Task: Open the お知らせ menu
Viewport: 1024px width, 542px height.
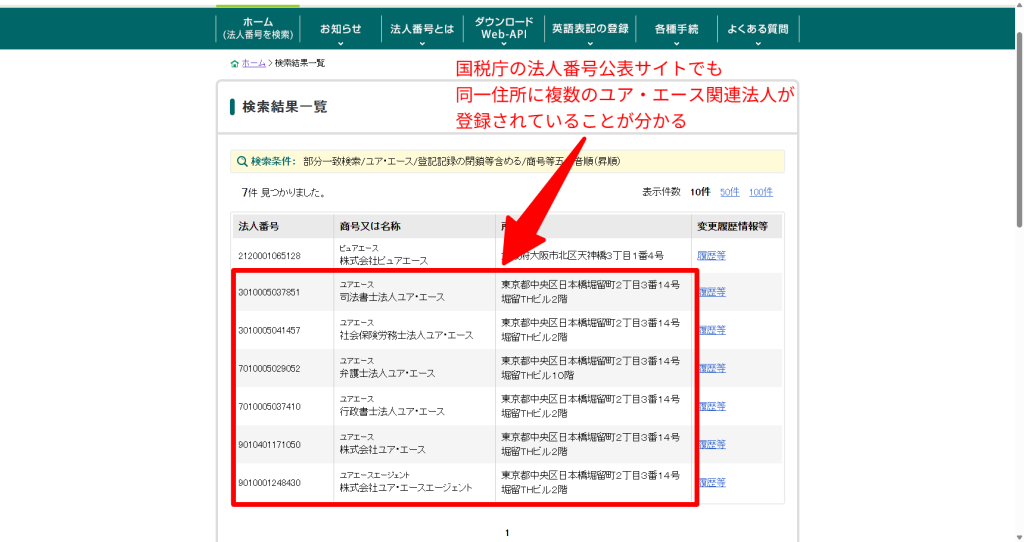Action: (340, 29)
